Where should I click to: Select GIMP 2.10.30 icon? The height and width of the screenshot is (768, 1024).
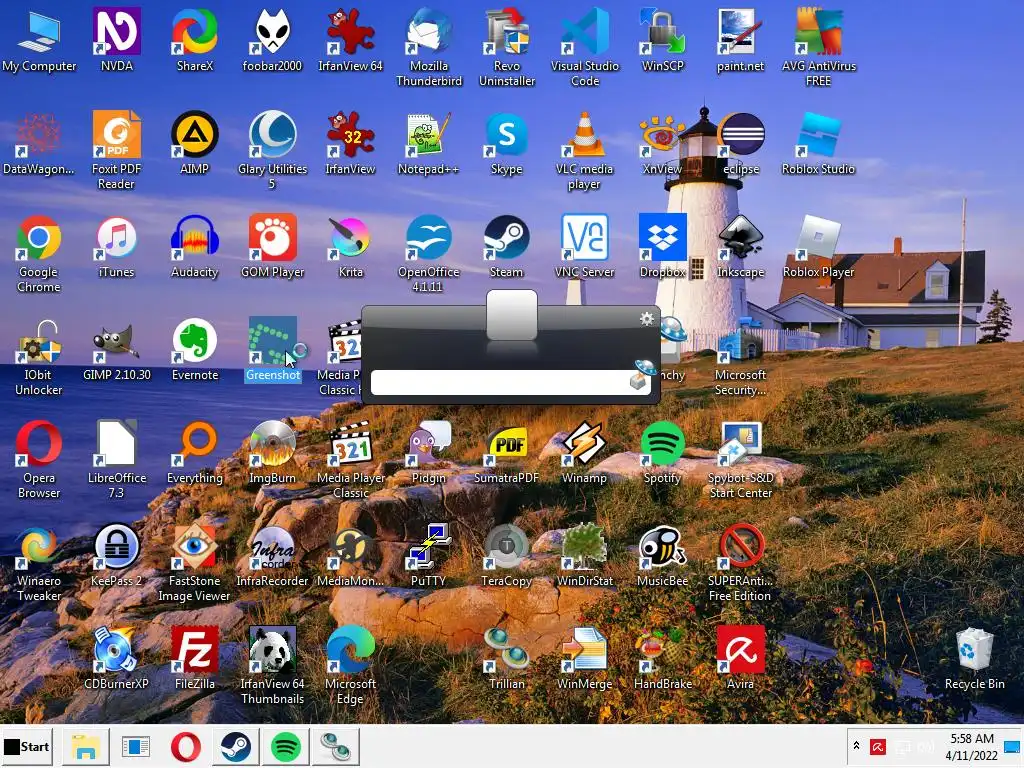(x=116, y=349)
